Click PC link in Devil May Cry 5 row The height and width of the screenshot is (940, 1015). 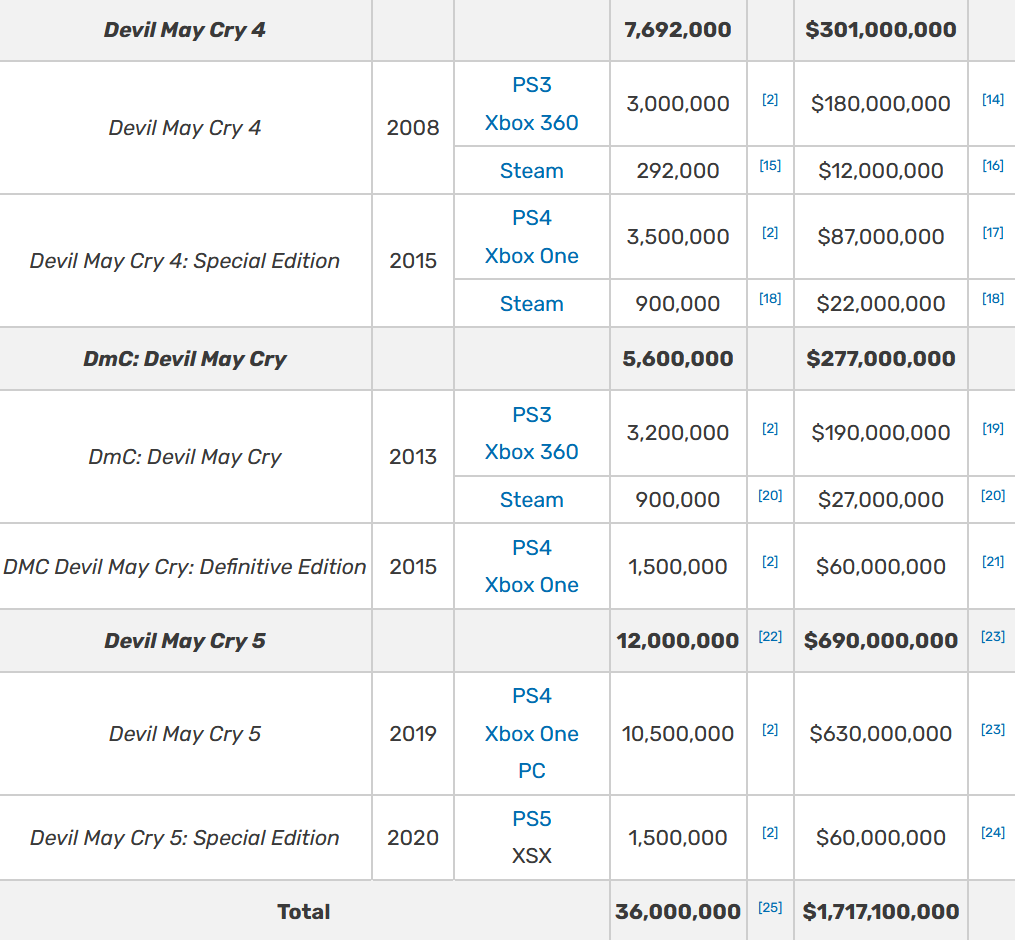tap(531, 771)
